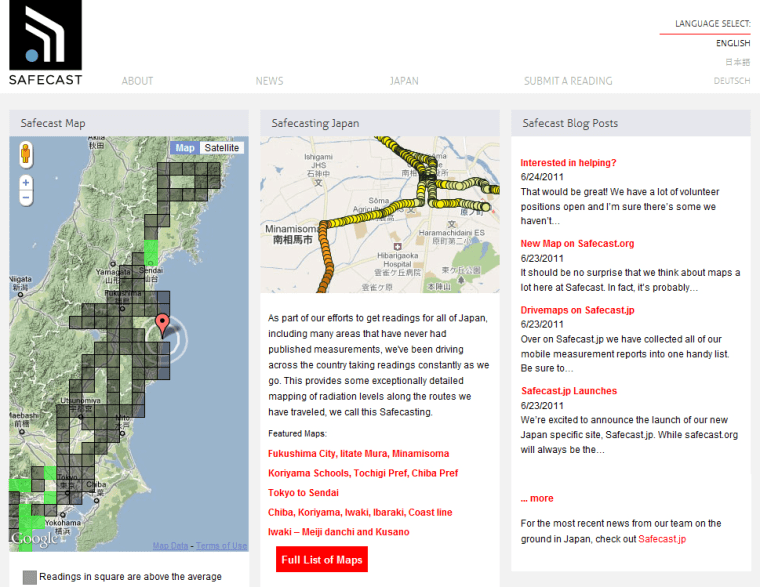Open Koriyama Schools, Tochigi Pref map
760x587 pixels.
[363, 473]
